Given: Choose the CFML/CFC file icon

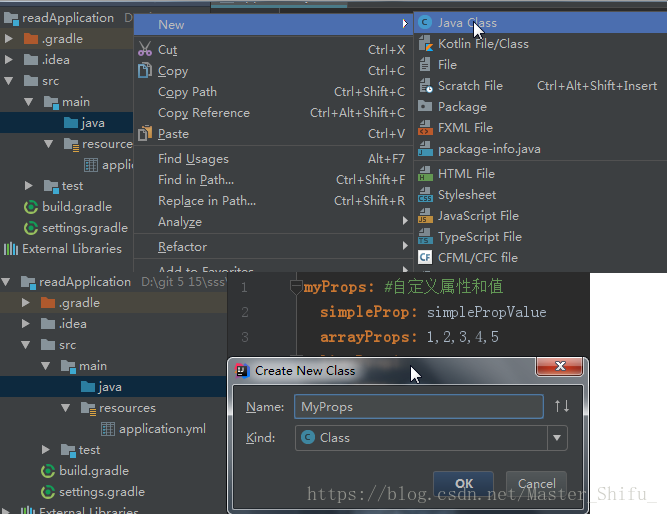Looking at the screenshot, I should point(425,258).
